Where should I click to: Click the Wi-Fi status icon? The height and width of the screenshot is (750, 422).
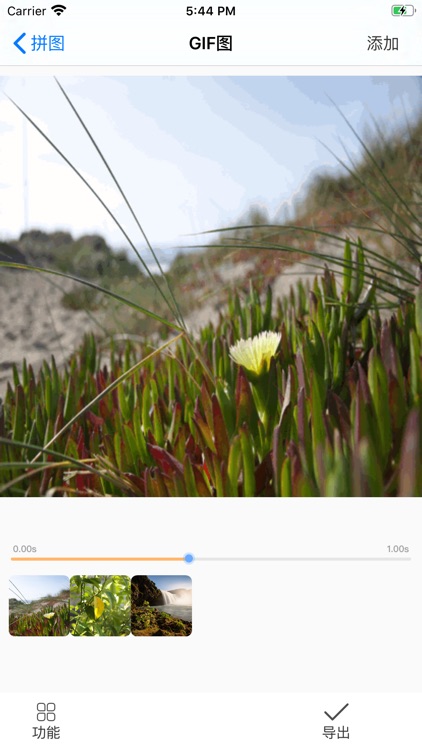click(x=58, y=11)
